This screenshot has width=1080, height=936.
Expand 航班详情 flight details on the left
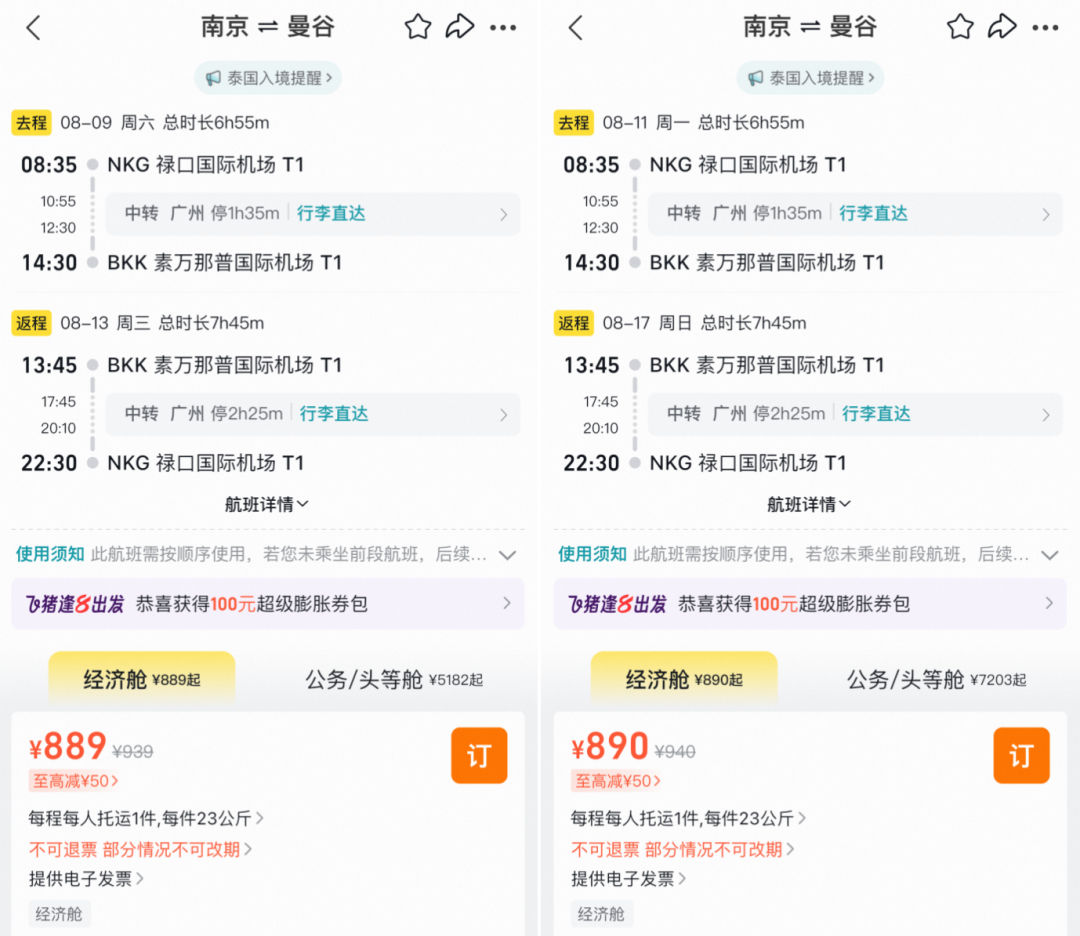(266, 504)
